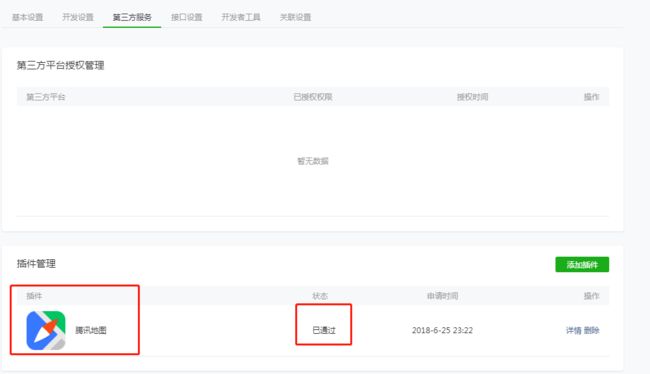Select the 腾讯地图 plugin name
Image resolution: width=650 pixels, height=374 pixels.
coord(91,330)
